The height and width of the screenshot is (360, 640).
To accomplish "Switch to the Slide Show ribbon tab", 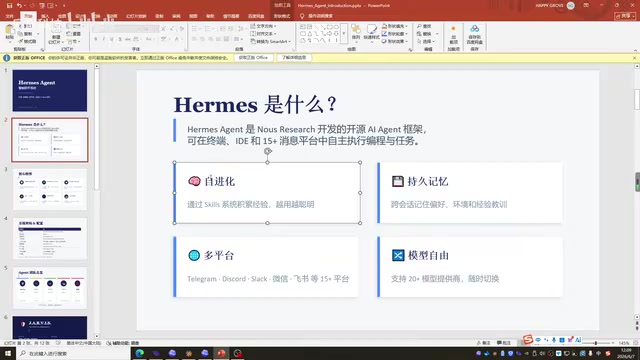I will [x=136, y=16].
